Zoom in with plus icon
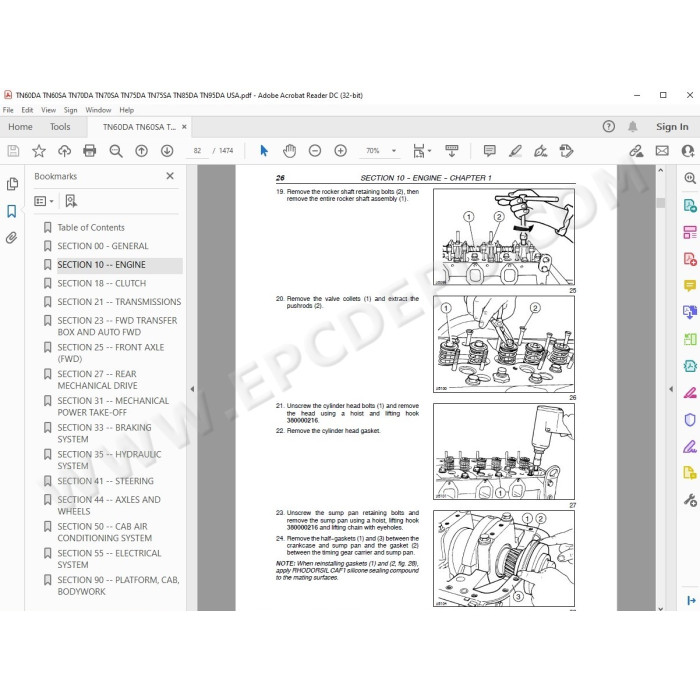Viewport: 700px width, 700px height. (x=341, y=151)
